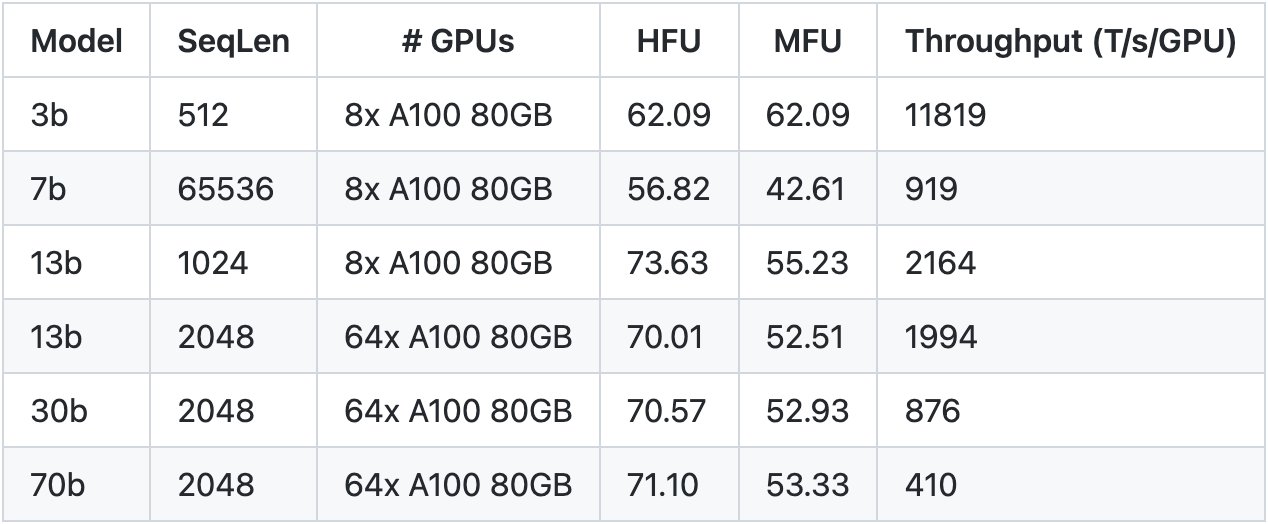Click the SeqLen column header
This screenshot has height=524, width=1268.
[233, 41]
